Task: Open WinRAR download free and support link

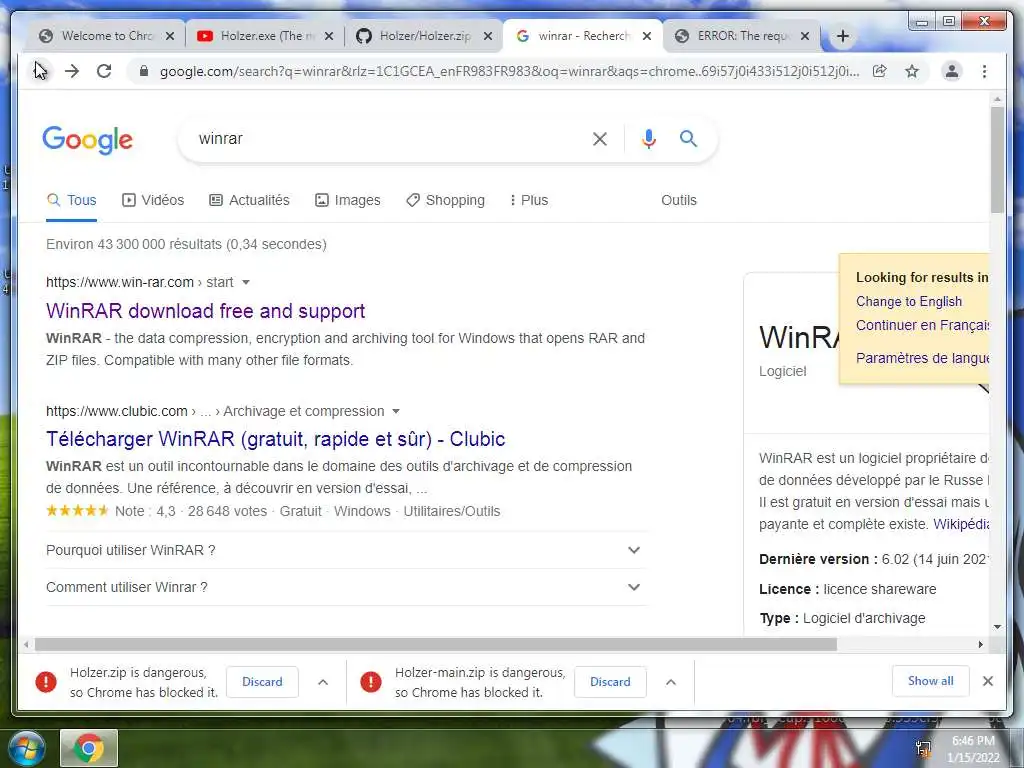Action: click(x=205, y=311)
